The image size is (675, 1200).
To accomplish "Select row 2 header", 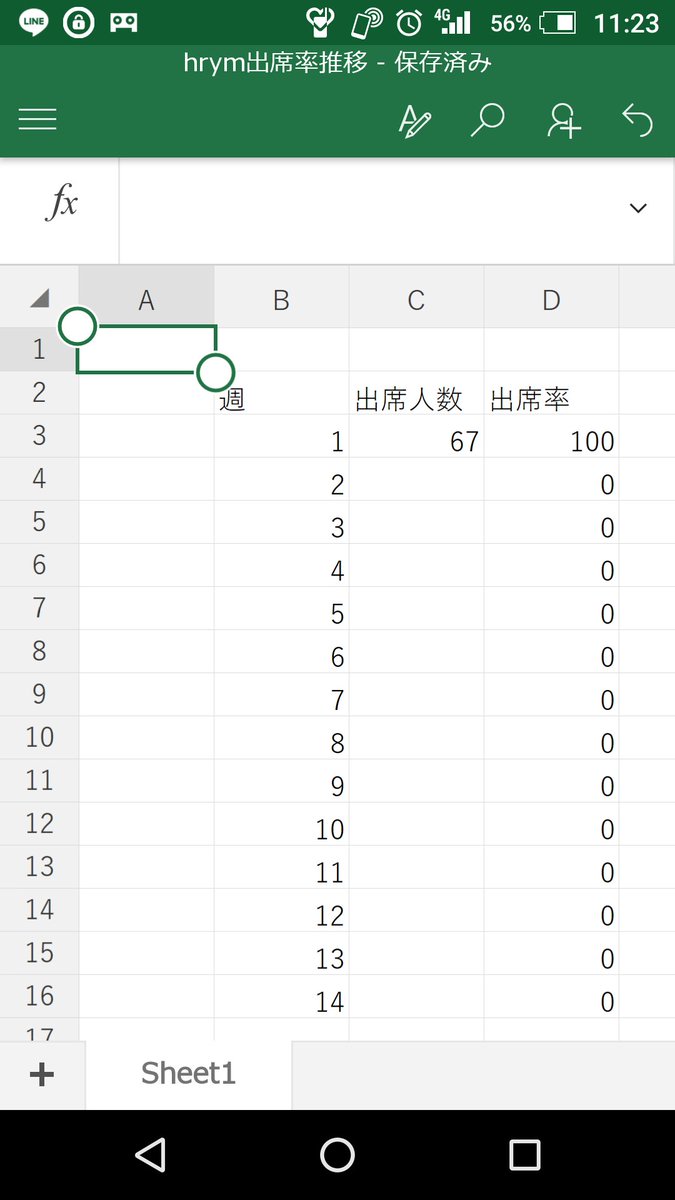I will tap(39, 392).
